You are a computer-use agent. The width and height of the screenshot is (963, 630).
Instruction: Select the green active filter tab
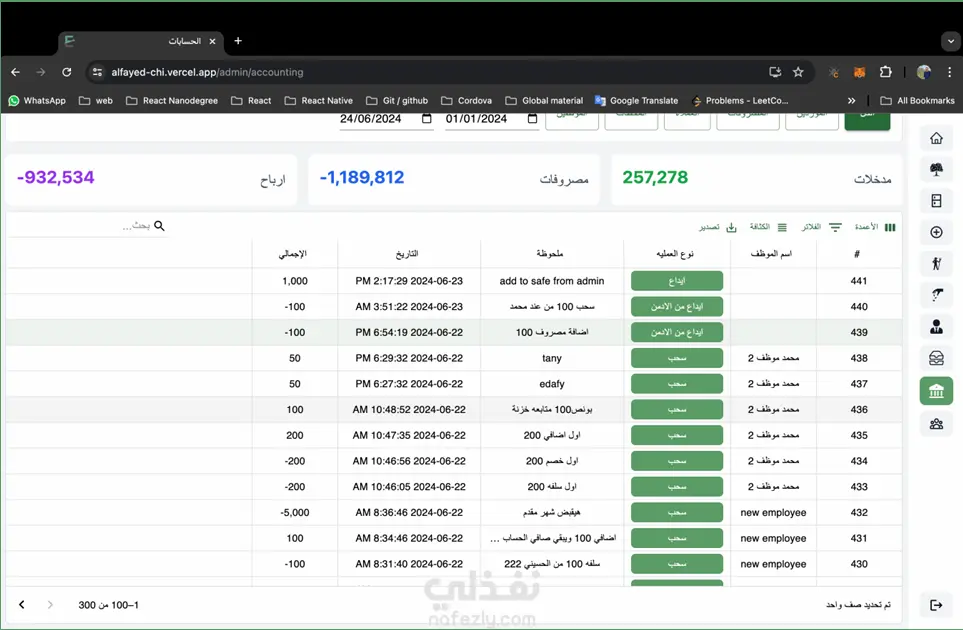(867, 120)
